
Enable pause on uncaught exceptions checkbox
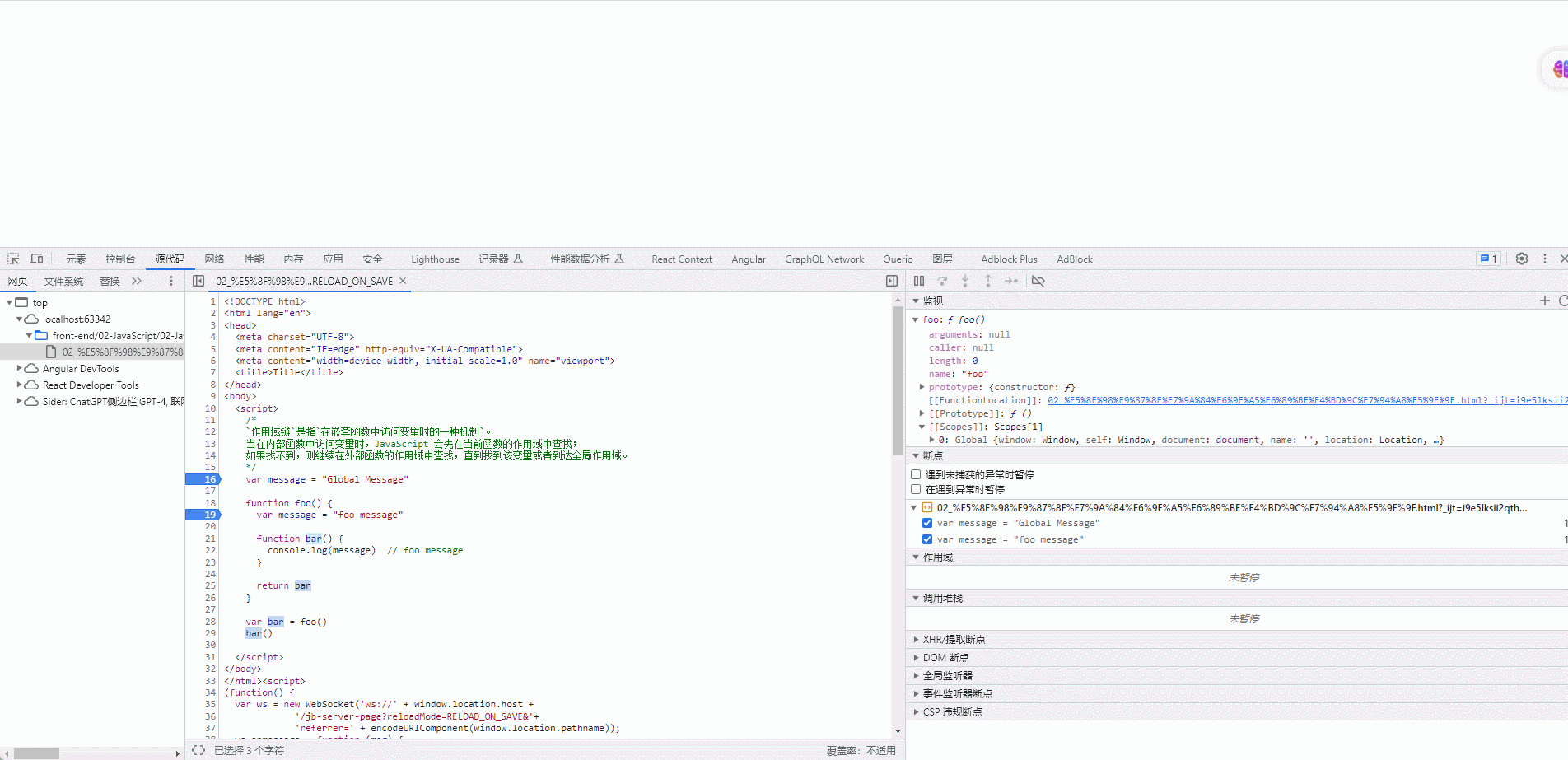pos(916,474)
